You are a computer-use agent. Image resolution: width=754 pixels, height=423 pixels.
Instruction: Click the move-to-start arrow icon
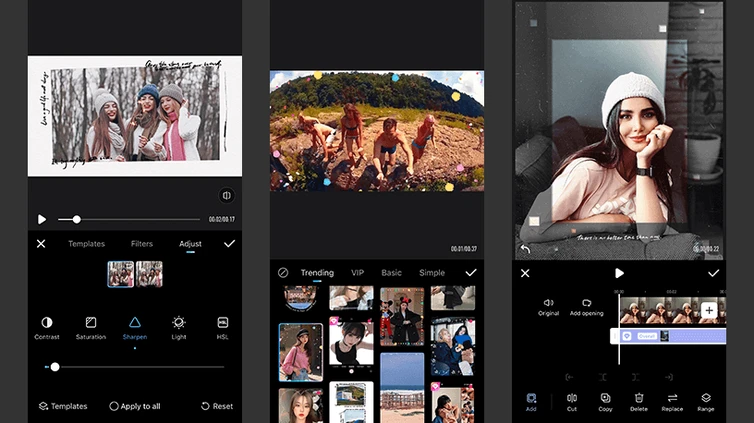569,377
